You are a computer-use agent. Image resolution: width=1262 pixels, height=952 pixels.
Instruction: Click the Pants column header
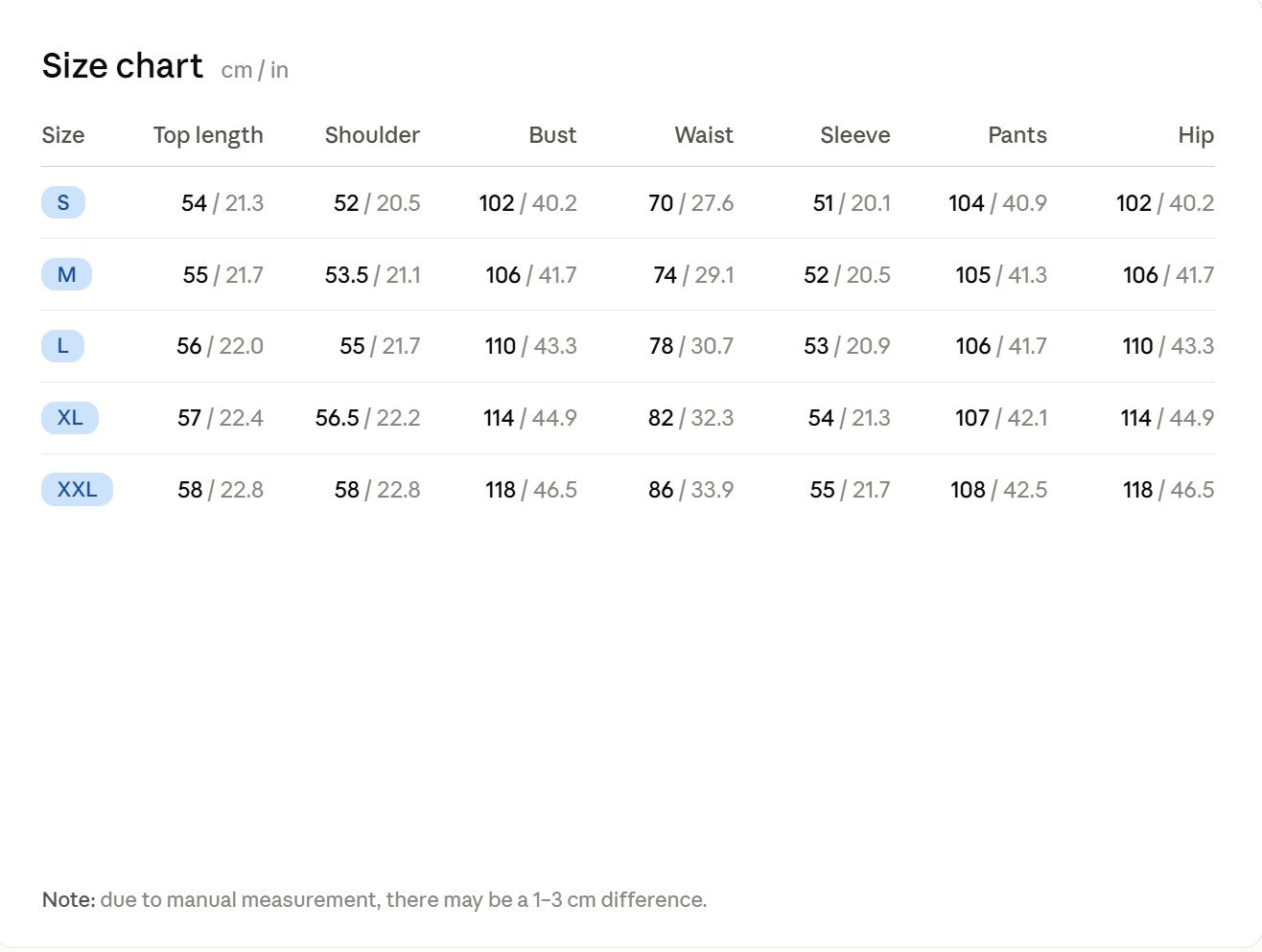(x=1017, y=135)
